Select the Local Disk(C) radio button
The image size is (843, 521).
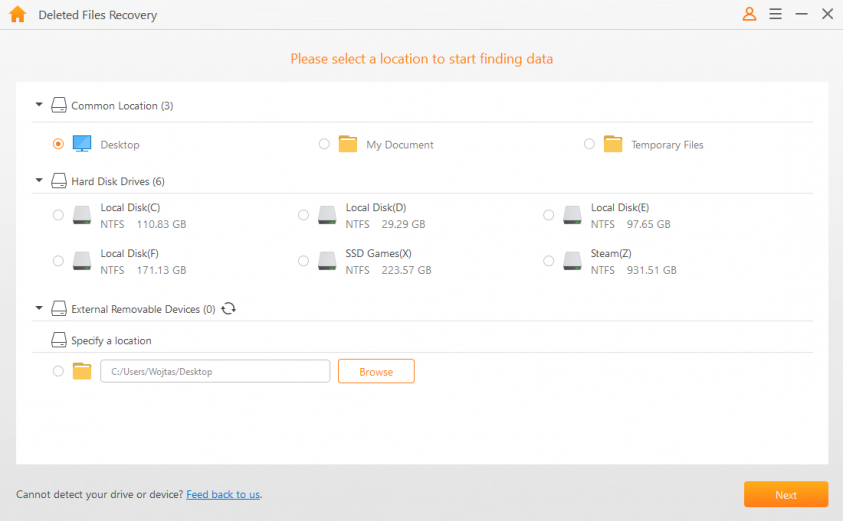pos(58,215)
